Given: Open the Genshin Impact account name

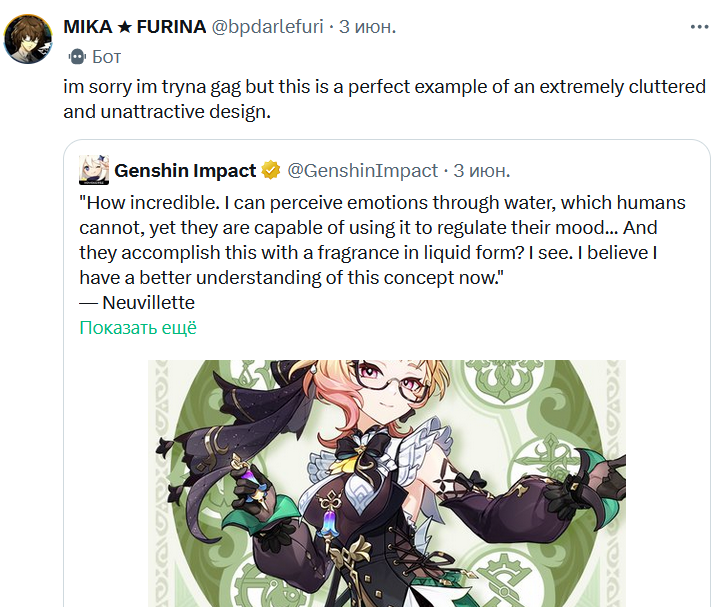Looking at the screenshot, I should [185, 171].
